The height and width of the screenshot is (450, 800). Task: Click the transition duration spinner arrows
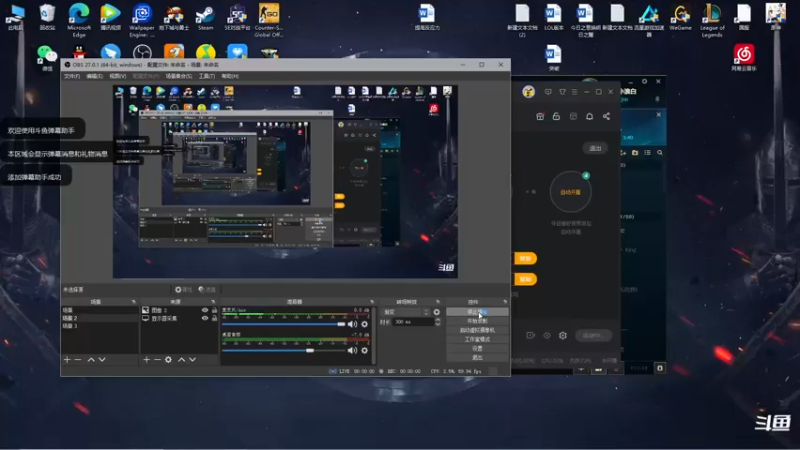point(437,322)
